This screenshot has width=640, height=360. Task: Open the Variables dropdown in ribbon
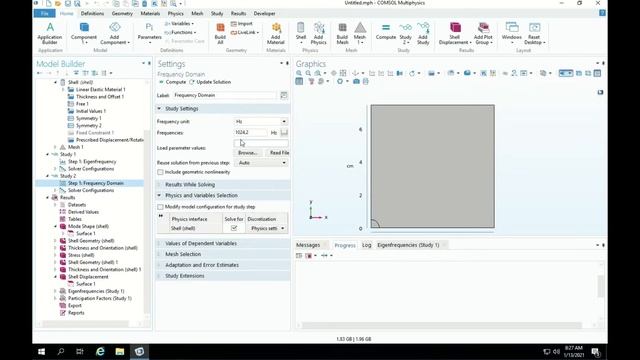(179, 24)
